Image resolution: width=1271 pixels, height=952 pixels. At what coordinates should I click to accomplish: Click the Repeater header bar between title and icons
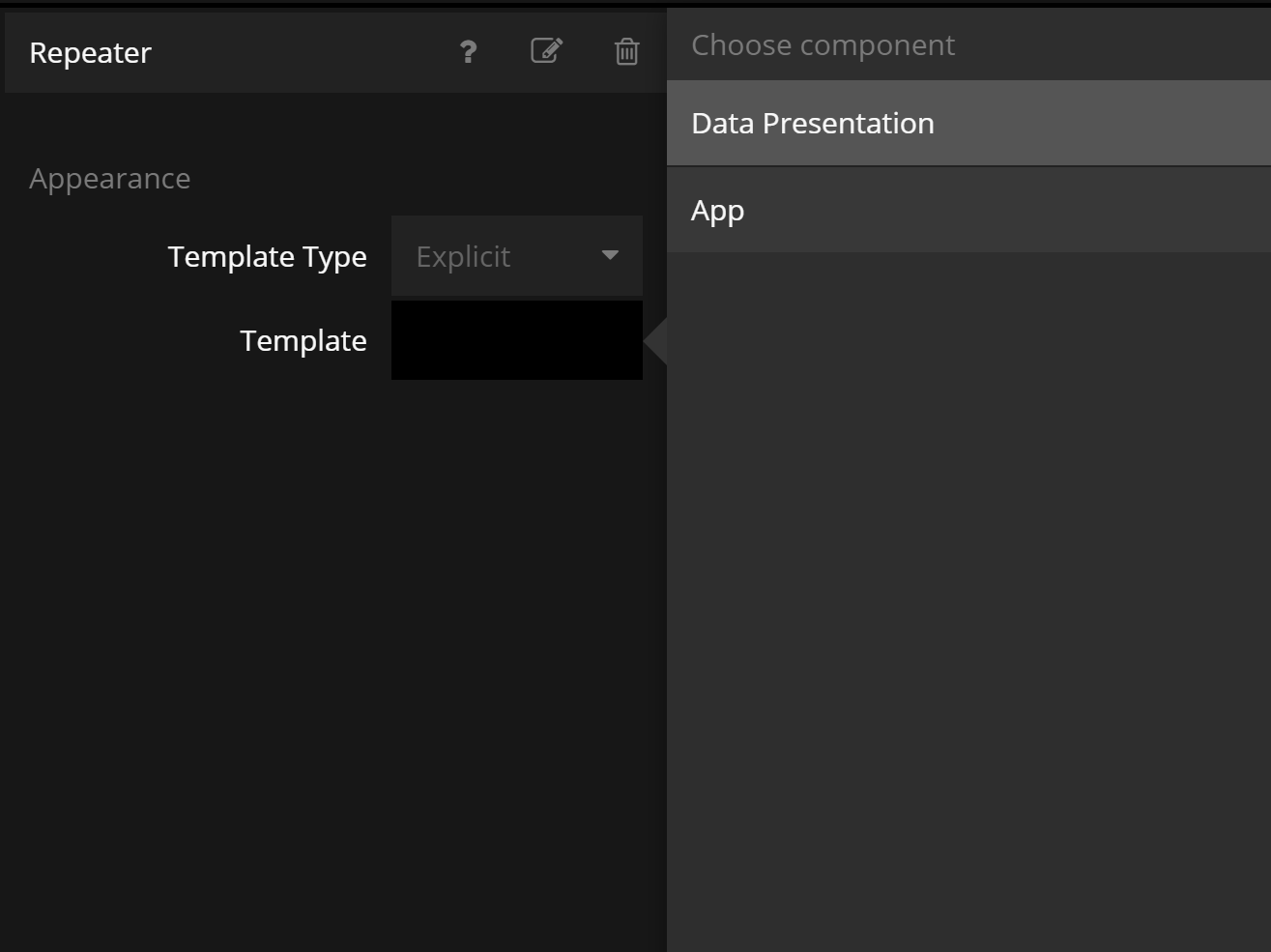pyautogui.click(x=300, y=53)
